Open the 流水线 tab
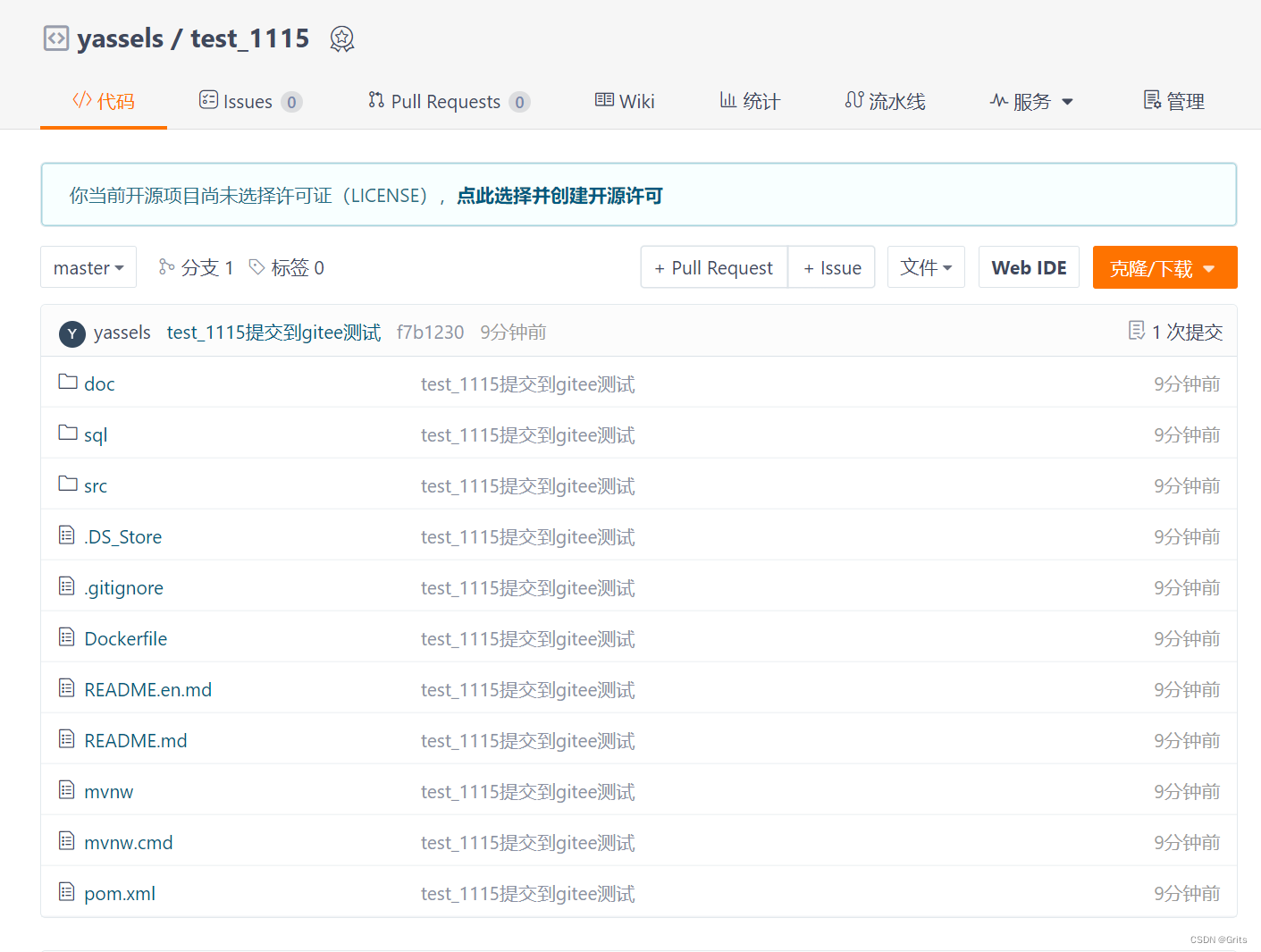1261x952 pixels. tap(885, 102)
